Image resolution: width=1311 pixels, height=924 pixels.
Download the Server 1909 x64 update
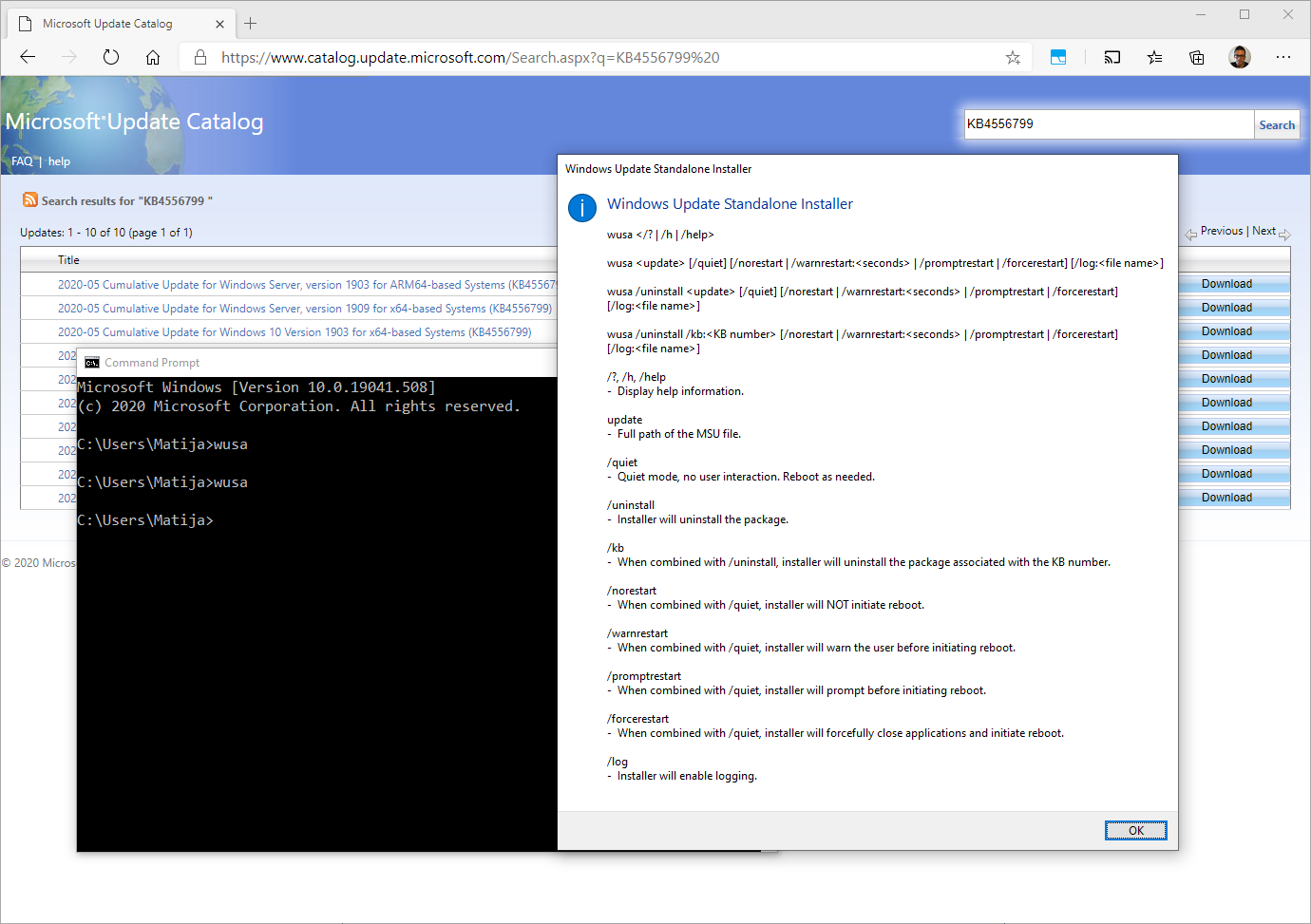click(1226, 308)
